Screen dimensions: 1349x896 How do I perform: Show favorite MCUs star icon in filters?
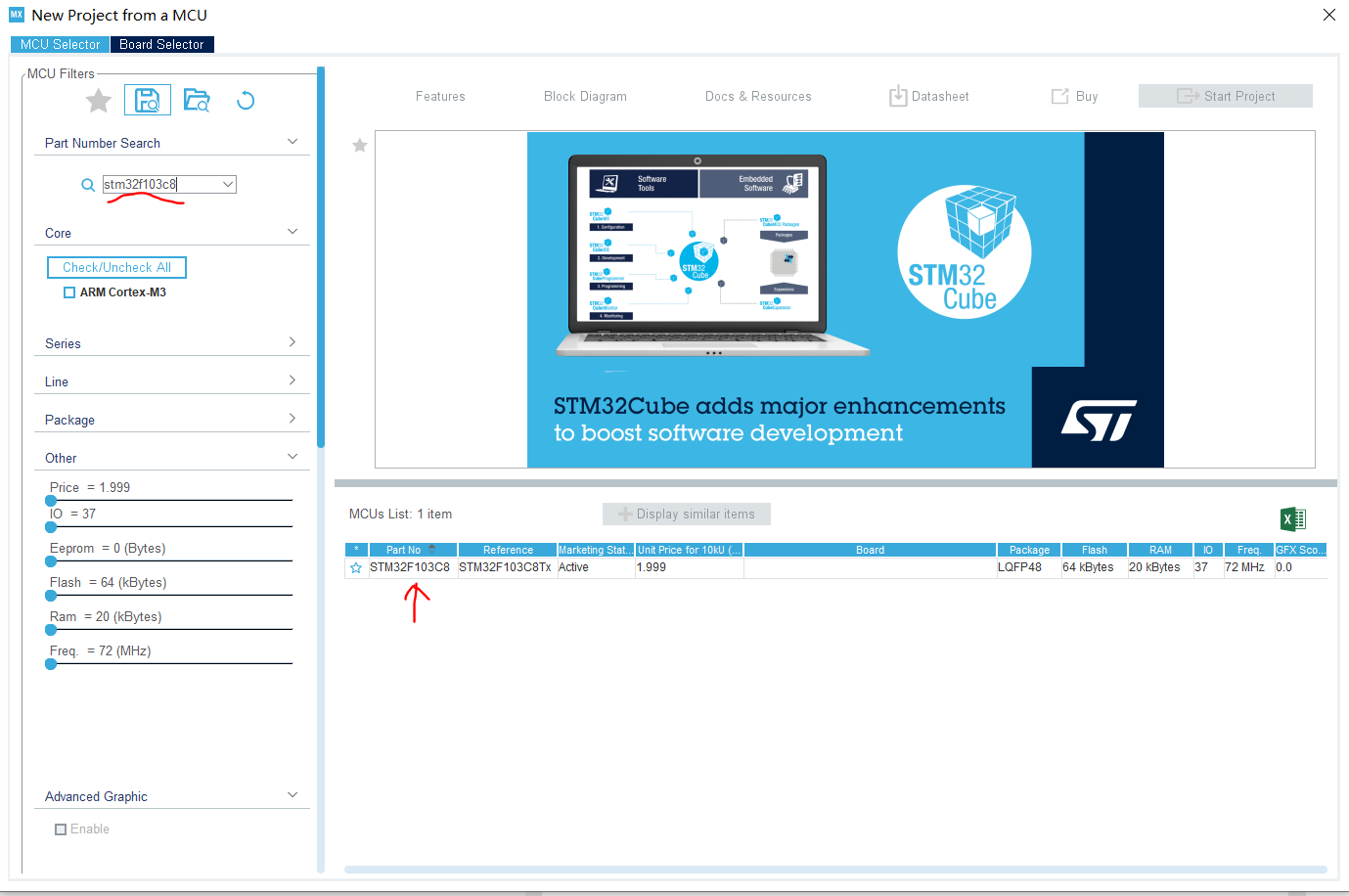[99, 100]
